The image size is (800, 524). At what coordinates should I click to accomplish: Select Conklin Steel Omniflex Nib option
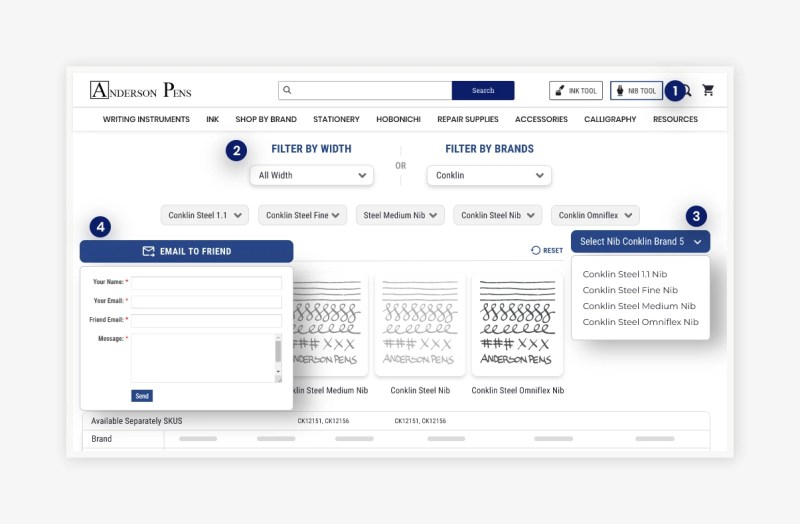click(640, 321)
